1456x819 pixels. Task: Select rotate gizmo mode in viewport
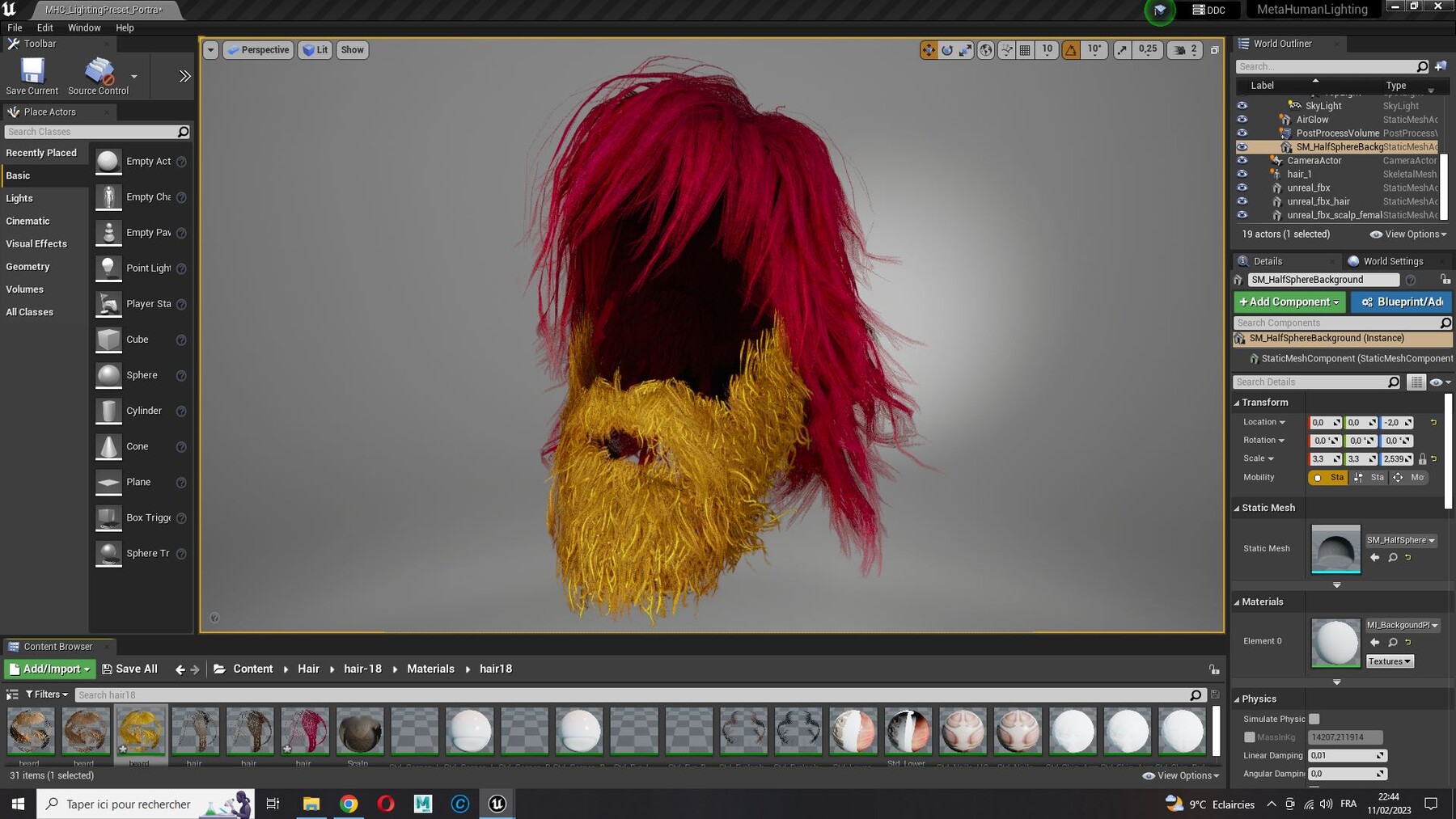[947, 50]
